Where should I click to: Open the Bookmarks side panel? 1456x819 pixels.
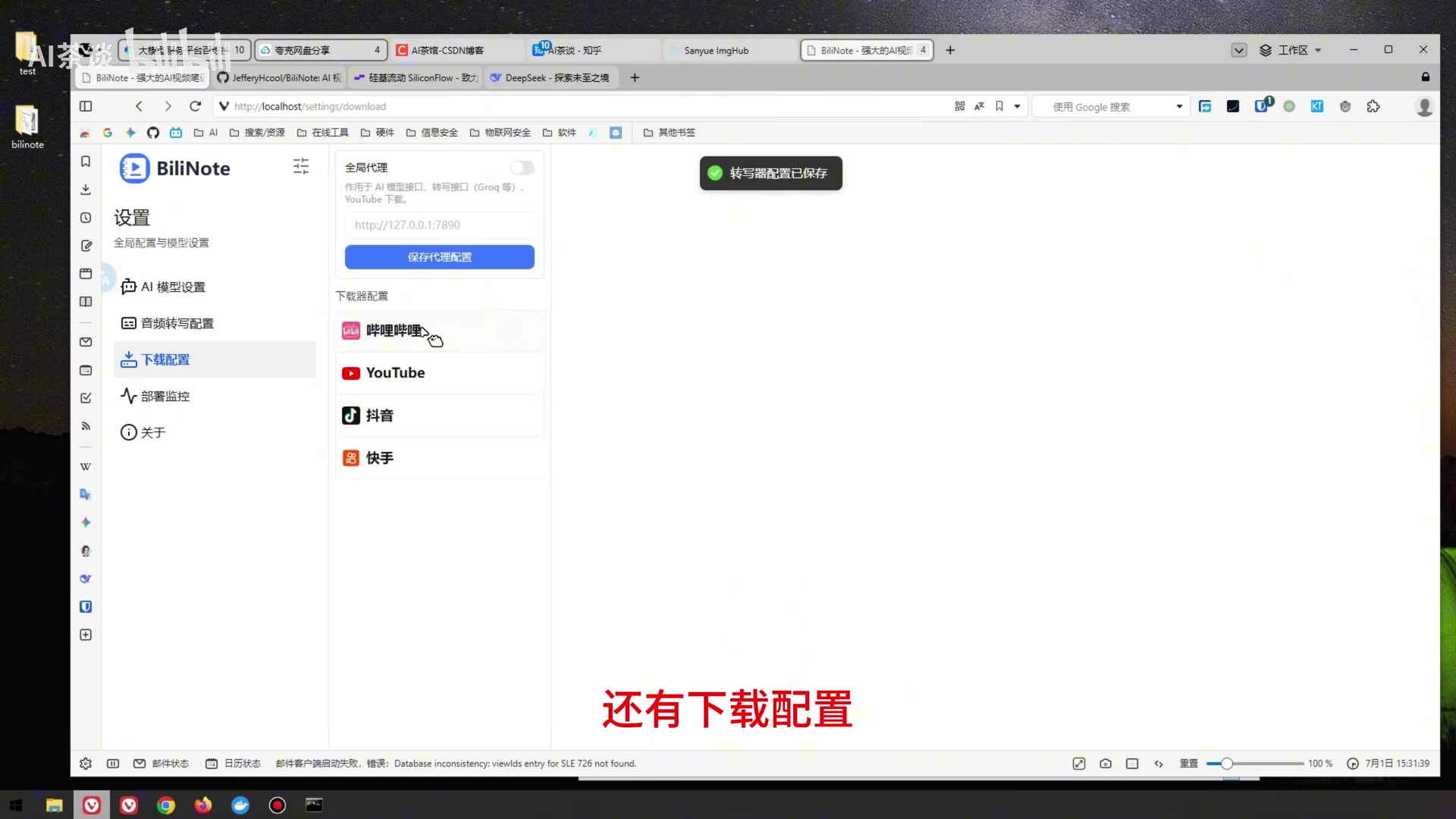point(86,162)
